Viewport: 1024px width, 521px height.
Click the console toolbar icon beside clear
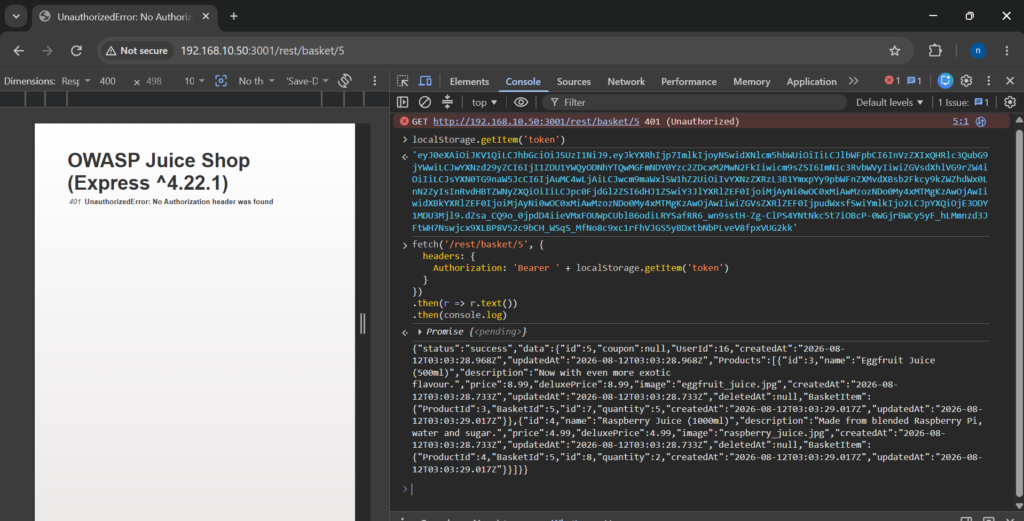(x=447, y=102)
